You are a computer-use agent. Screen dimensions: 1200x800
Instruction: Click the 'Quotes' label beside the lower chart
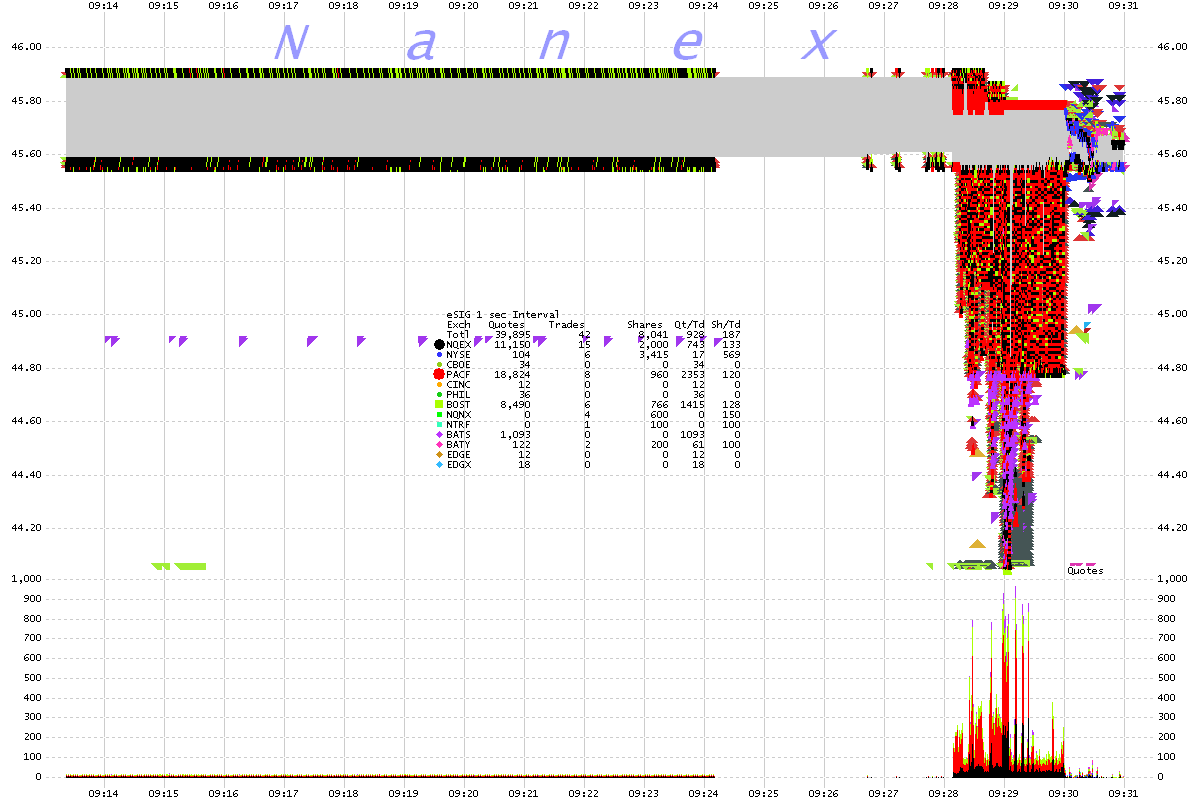click(x=1085, y=571)
